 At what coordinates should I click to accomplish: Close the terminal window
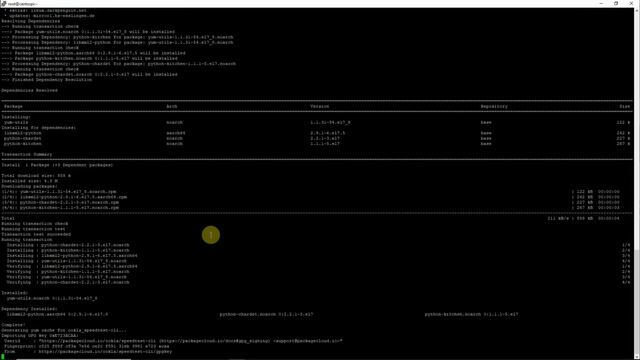click(x=631, y=3)
